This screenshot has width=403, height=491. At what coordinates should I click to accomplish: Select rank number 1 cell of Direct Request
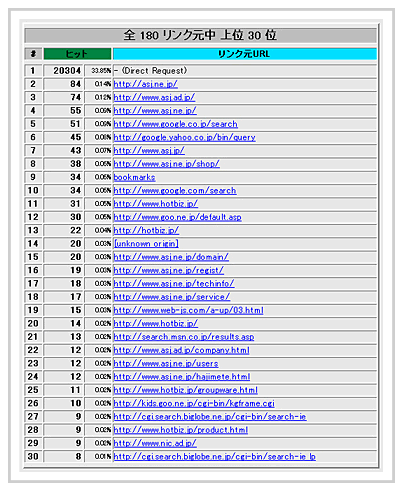coord(33,71)
